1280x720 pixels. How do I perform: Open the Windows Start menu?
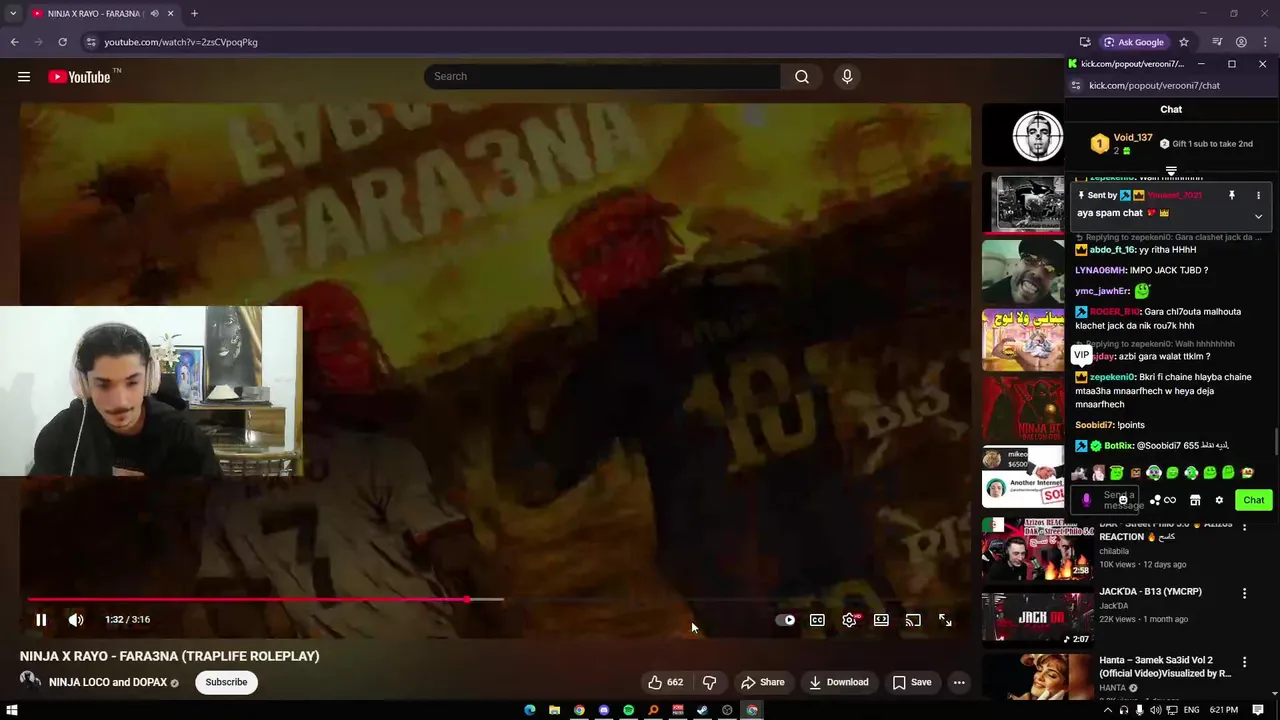tap(12, 710)
